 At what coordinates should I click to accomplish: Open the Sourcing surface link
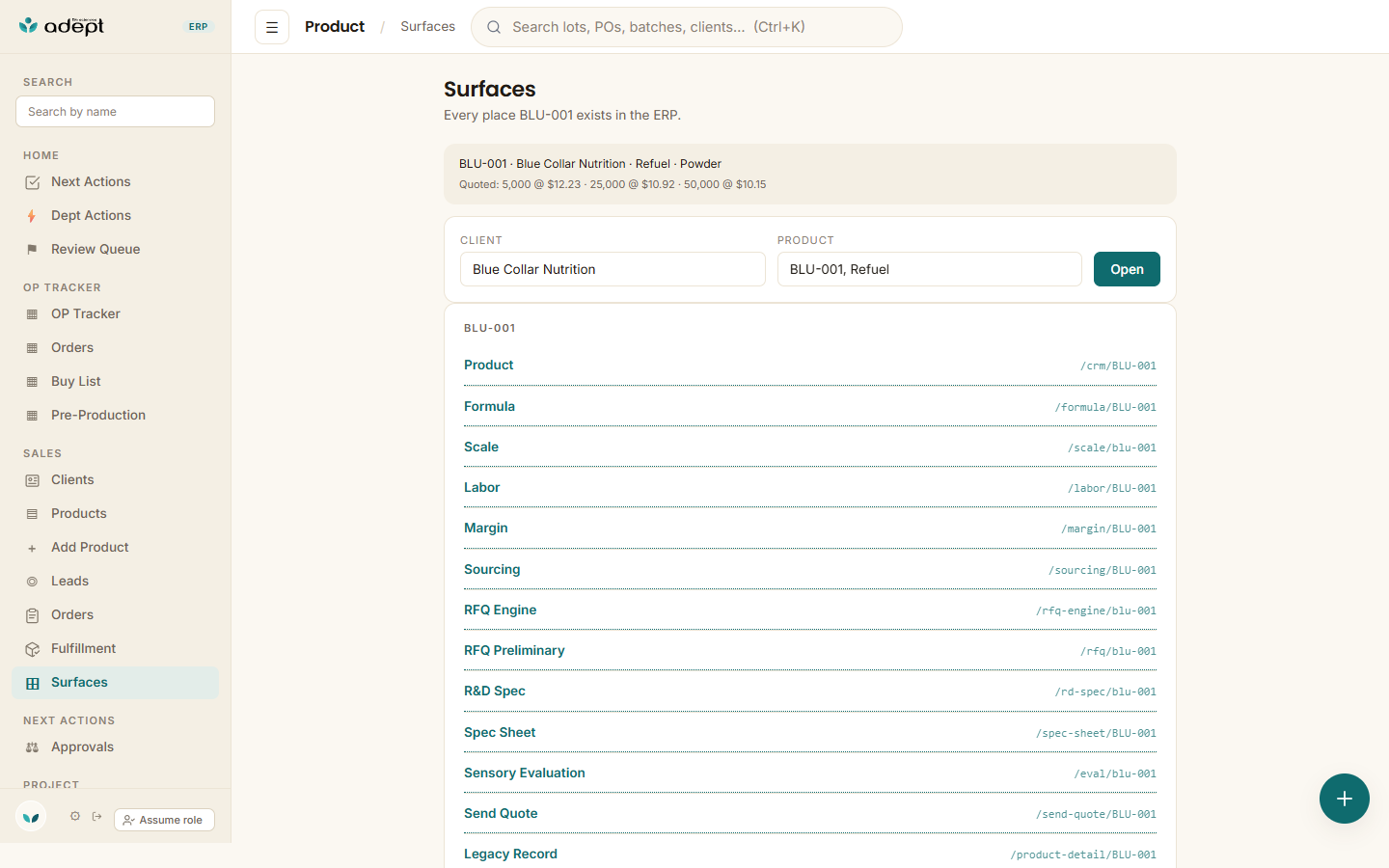pos(492,569)
